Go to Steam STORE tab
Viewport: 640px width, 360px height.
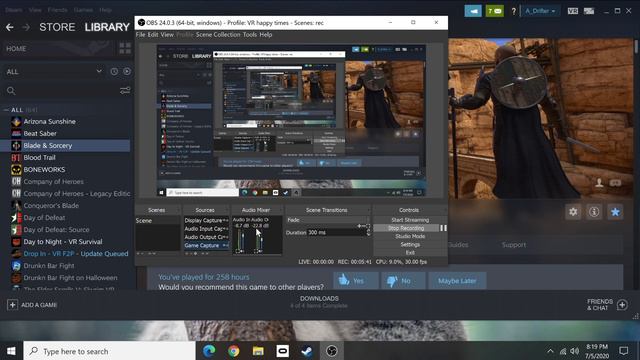pos(57,27)
